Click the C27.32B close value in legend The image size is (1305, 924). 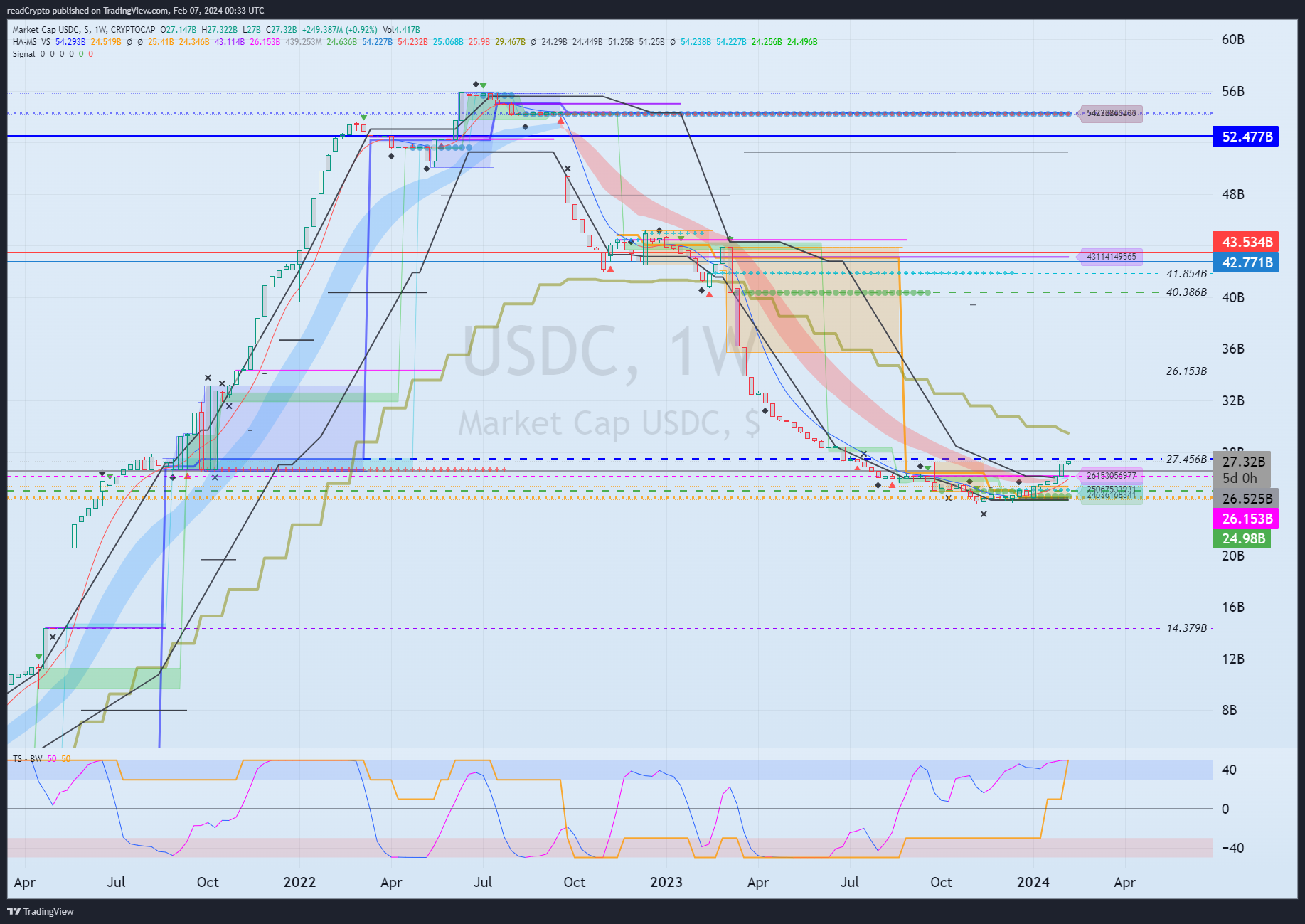(x=282, y=30)
